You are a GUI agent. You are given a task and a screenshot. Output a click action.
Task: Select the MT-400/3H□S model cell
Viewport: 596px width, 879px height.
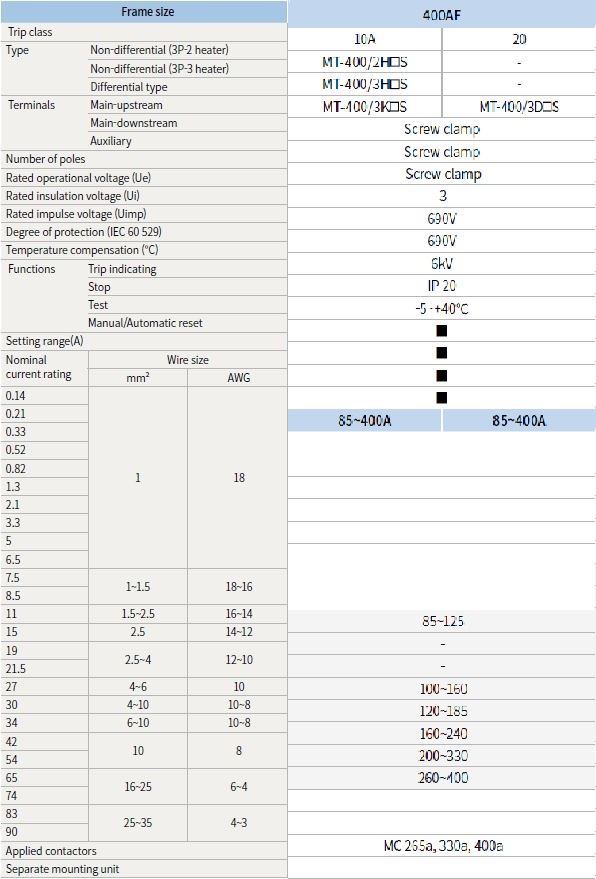[x=364, y=84]
